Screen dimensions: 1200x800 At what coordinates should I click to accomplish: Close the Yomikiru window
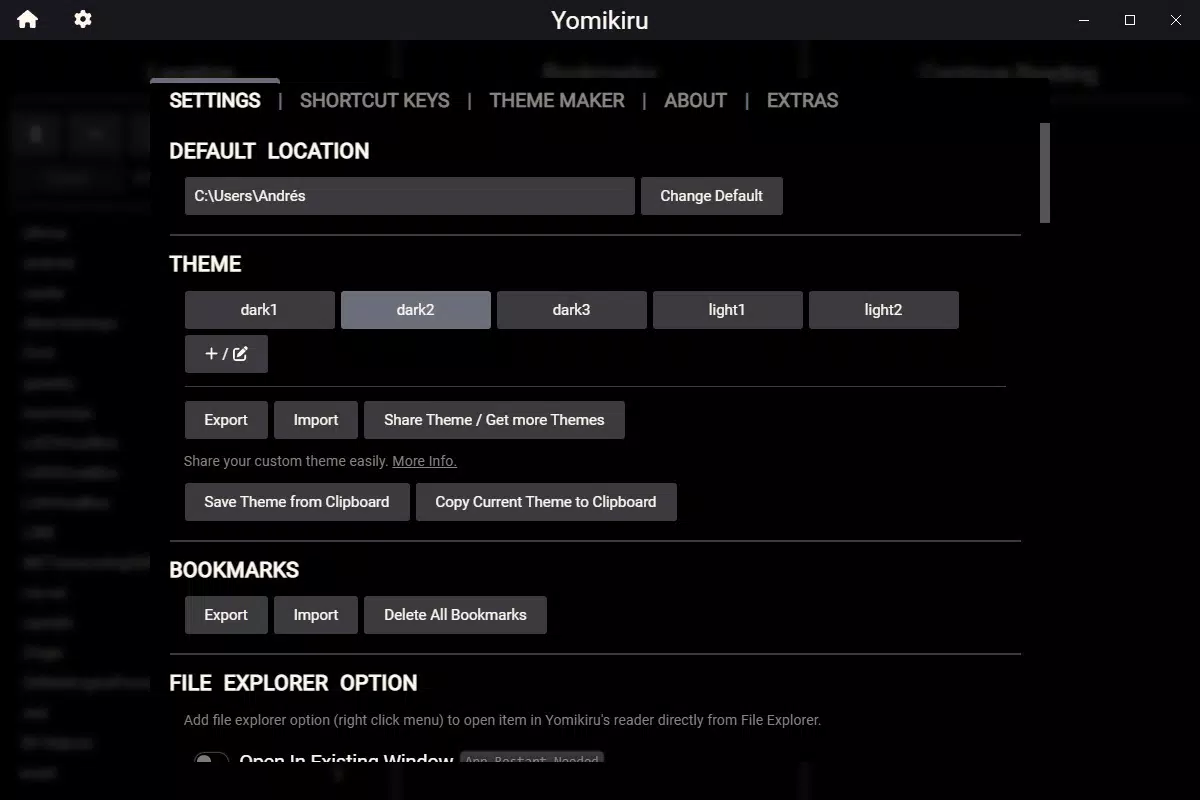tap(1176, 20)
